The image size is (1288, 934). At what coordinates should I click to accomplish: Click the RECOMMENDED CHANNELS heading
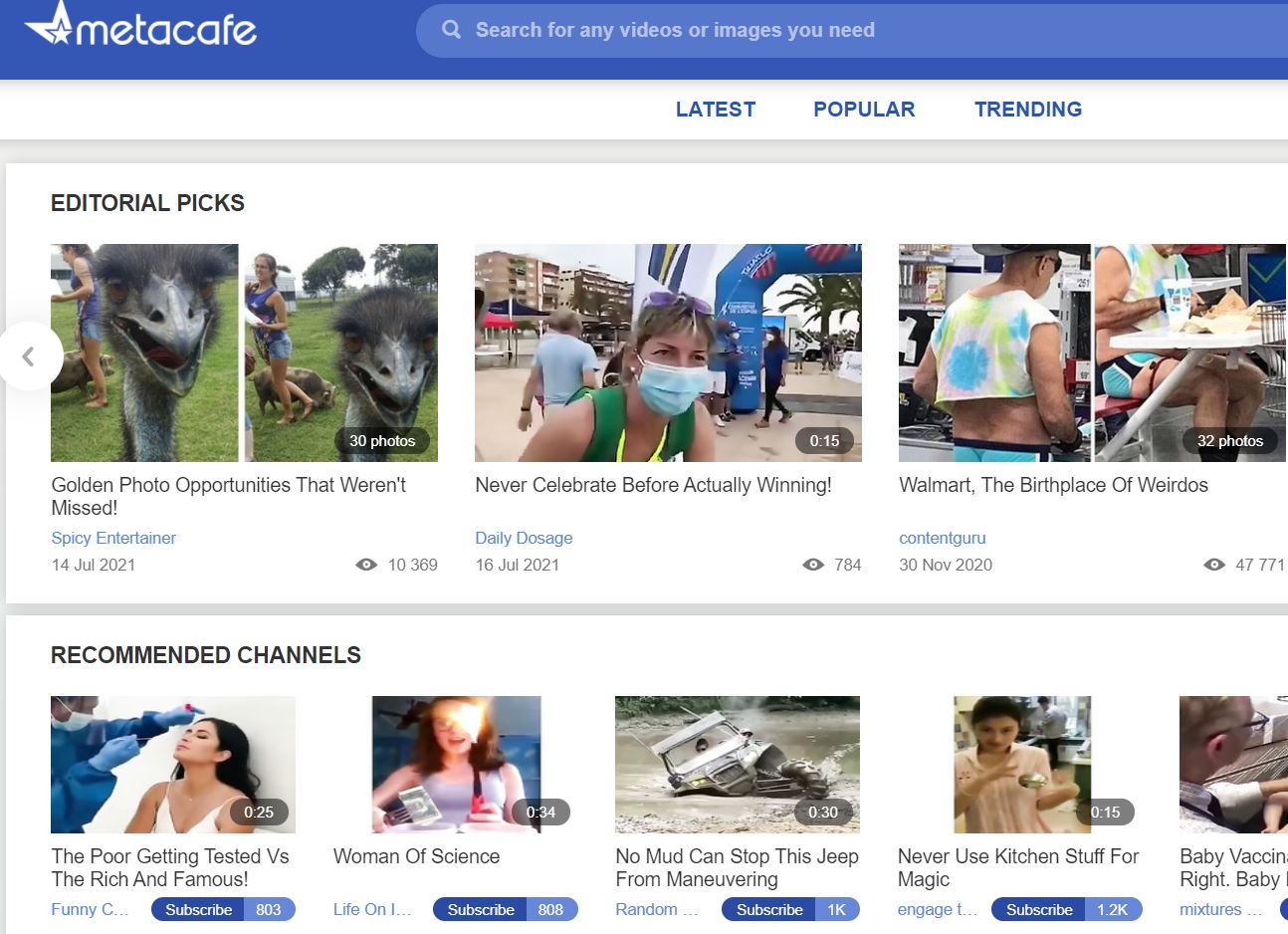click(x=206, y=655)
